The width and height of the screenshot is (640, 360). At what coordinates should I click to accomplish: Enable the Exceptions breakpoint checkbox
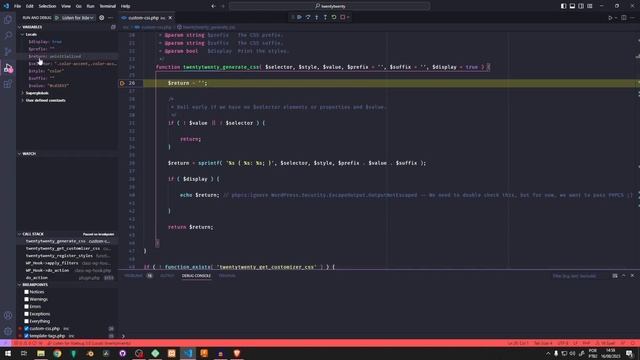tap(27, 314)
